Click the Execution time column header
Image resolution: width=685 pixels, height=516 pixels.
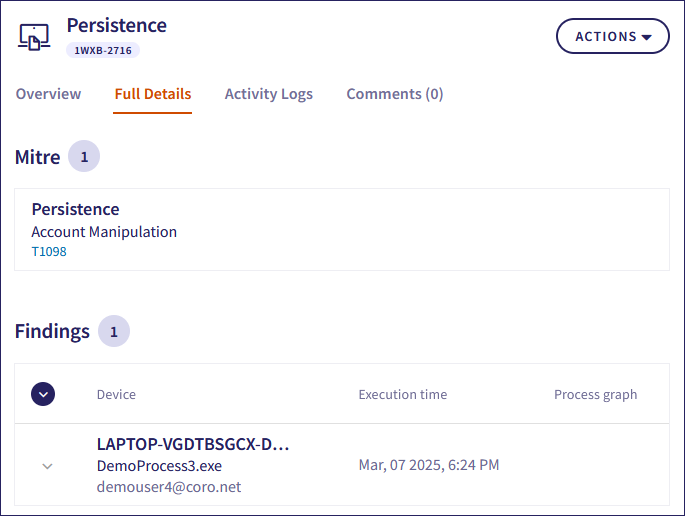tap(402, 394)
